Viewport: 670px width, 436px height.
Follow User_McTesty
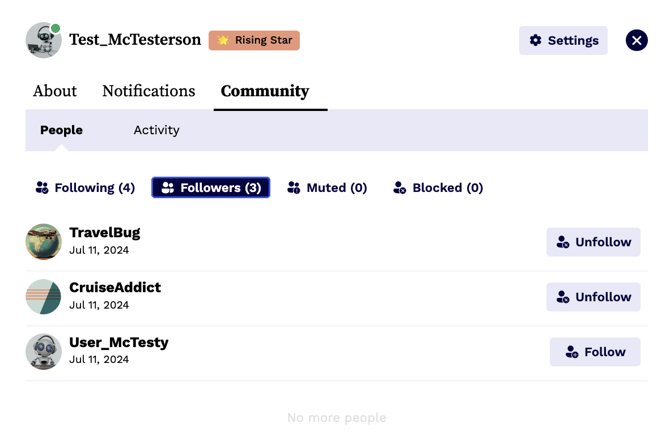[x=595, y=352]
